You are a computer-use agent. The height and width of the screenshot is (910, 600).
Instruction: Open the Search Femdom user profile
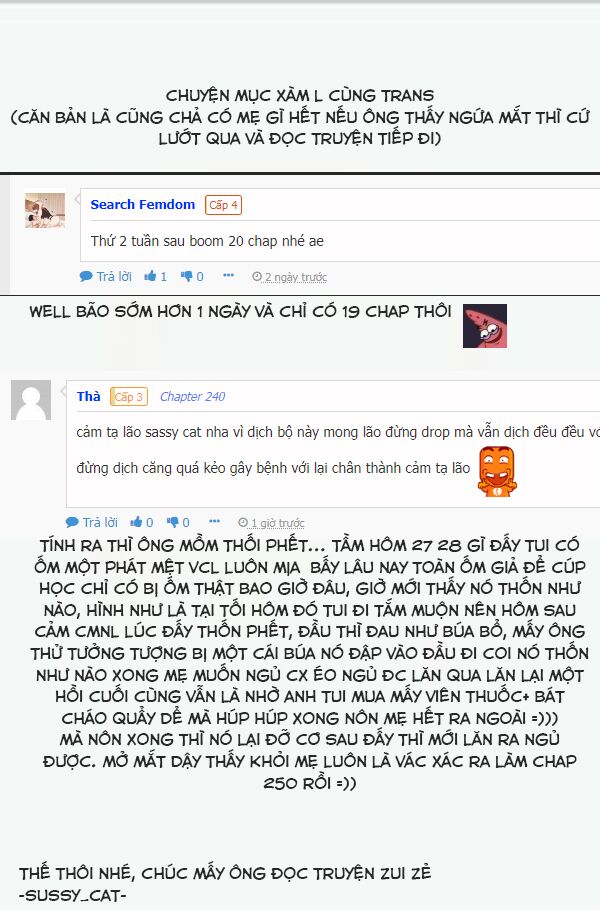(143, 204)
